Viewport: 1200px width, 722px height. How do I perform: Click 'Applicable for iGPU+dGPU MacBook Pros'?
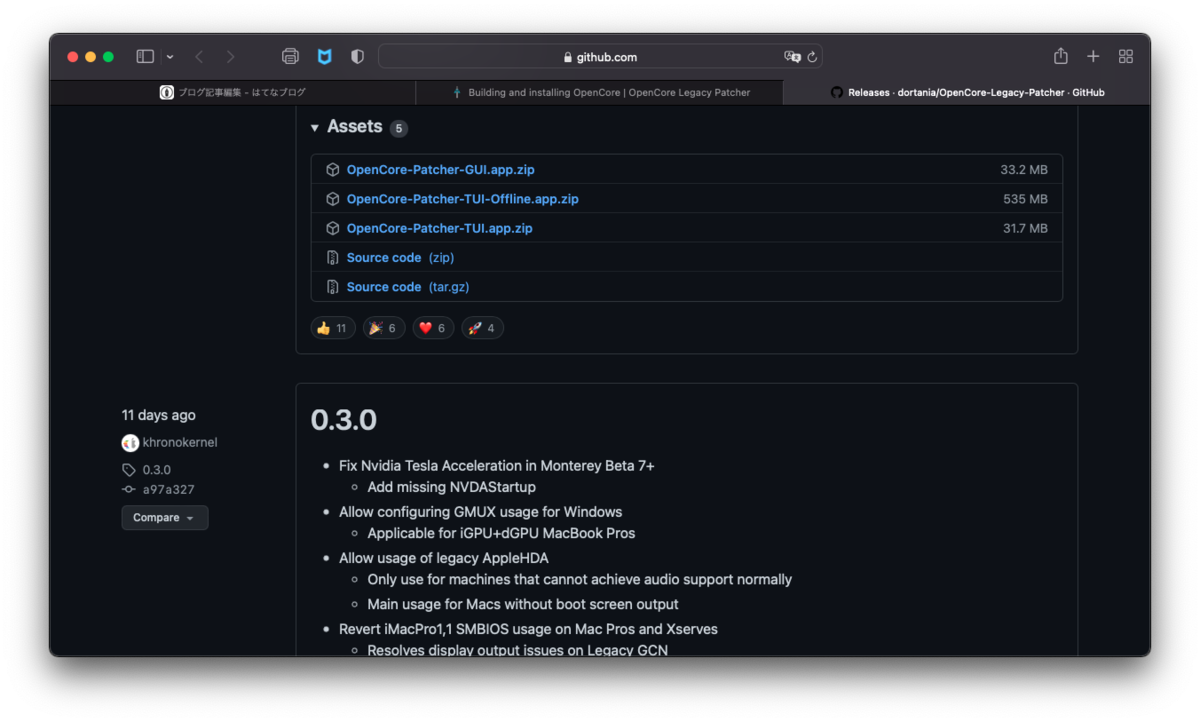[501, 533]
